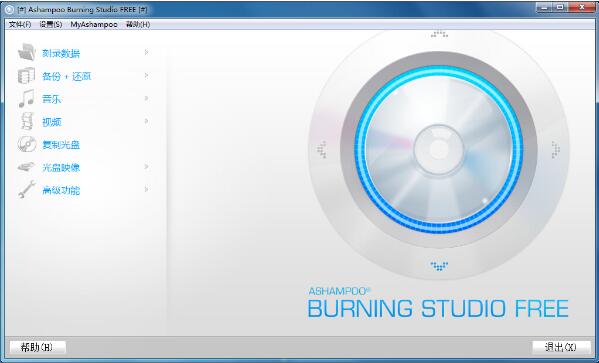Open the 设置(S) menu
This screenshot has width=599, height=363.
tap(51, 24)
